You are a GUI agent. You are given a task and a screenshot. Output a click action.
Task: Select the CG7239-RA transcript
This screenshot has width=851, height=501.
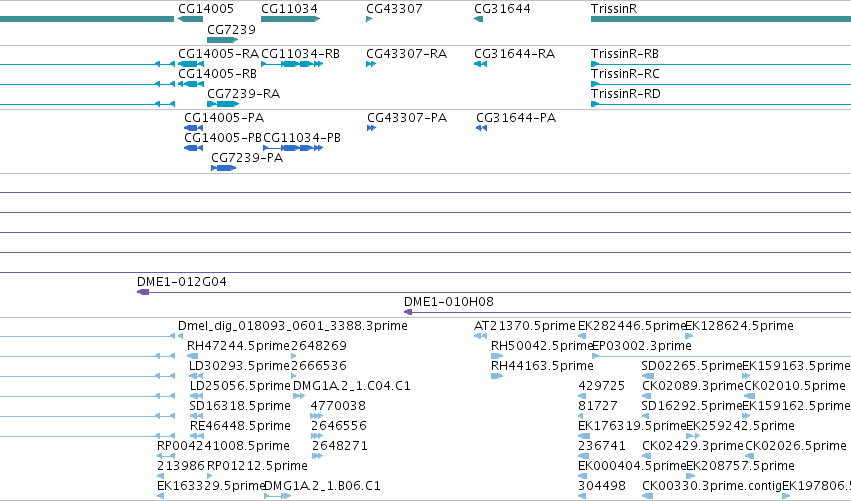coord(223,104)
